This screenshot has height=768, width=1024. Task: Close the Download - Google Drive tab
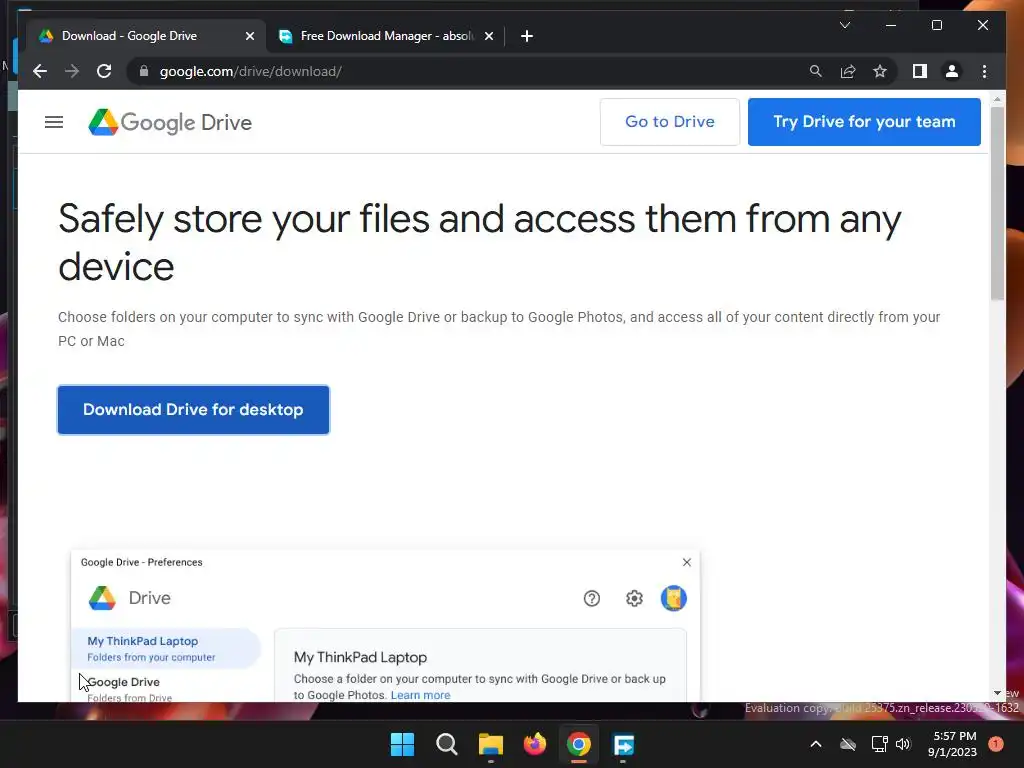click(x=249, y=36)
